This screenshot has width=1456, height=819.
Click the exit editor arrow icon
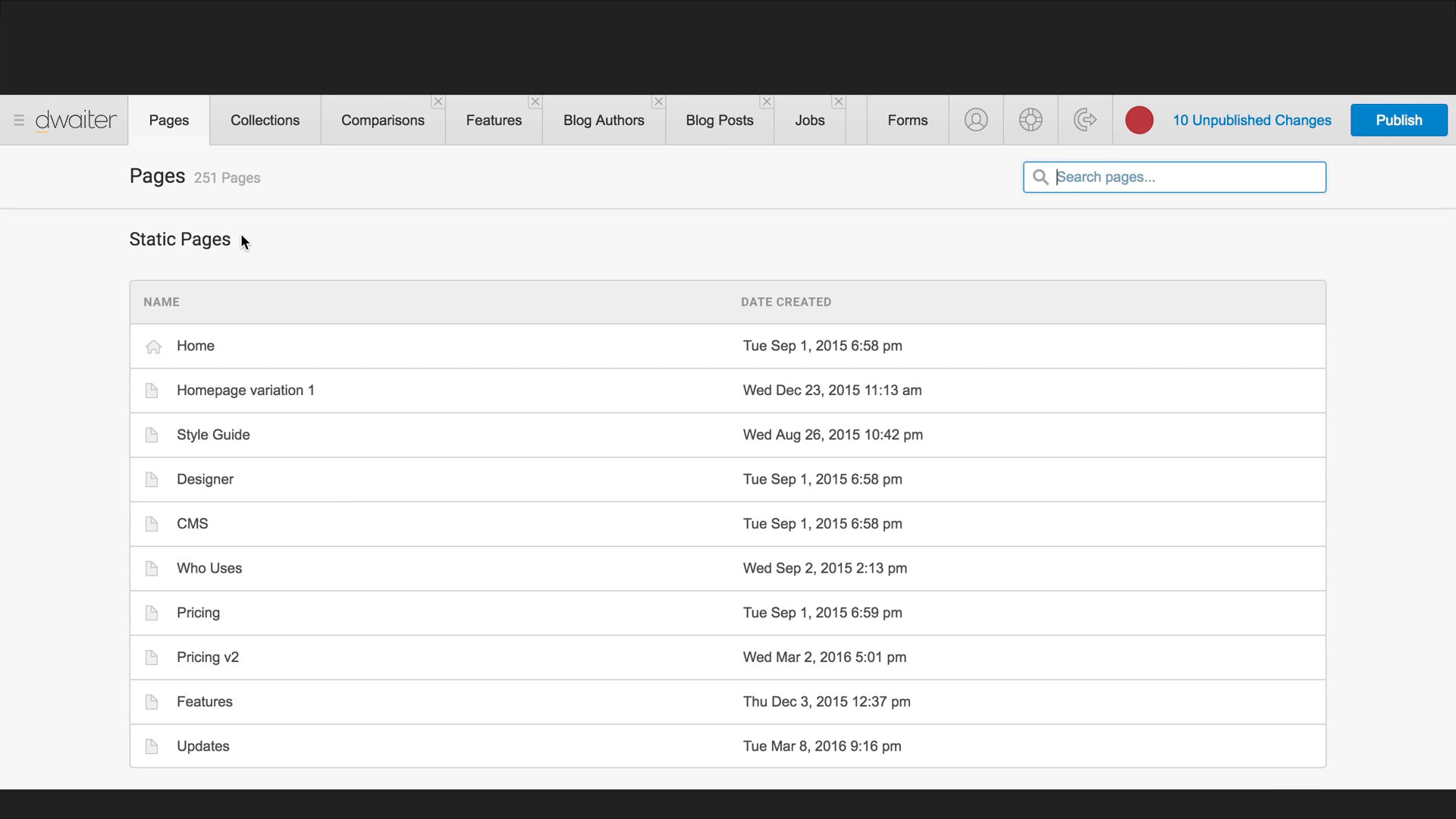click(x=1085, y=120)
